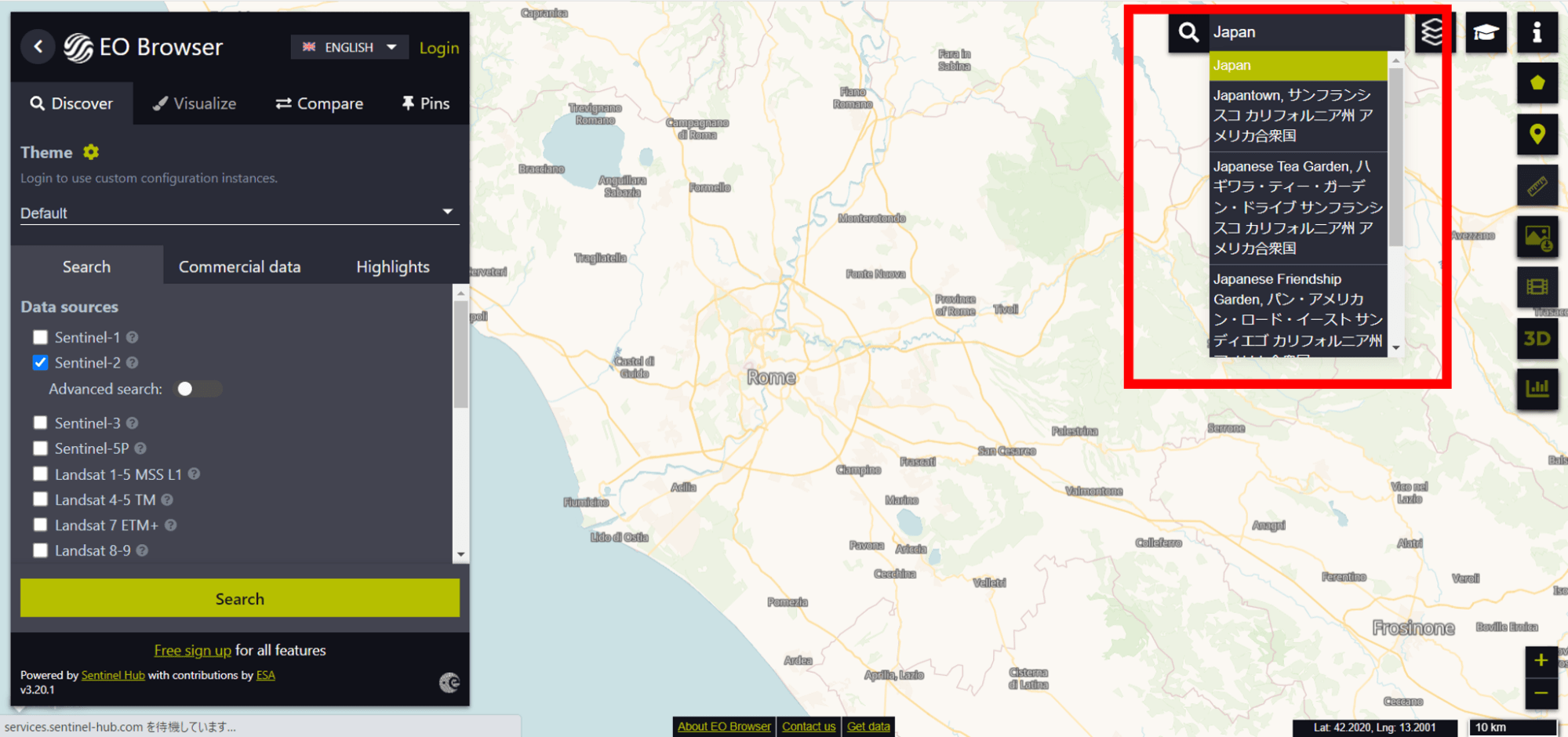Click the place search magnifier icon

pos(1188,33)
